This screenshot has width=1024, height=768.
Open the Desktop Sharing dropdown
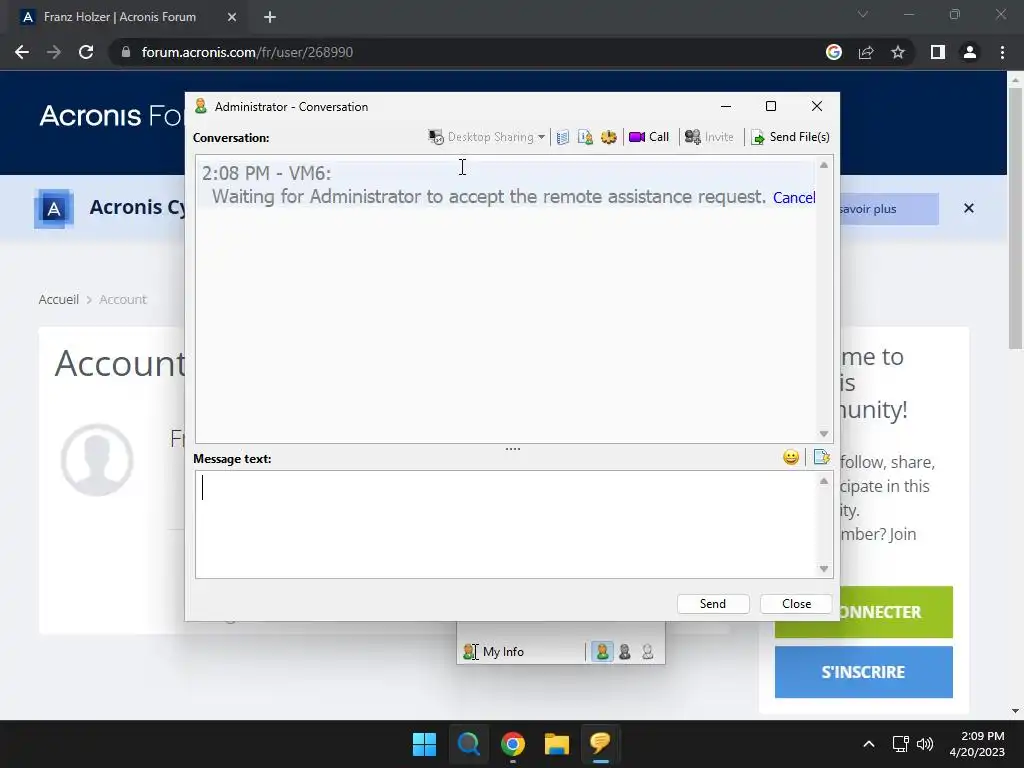tap(487, 137)
